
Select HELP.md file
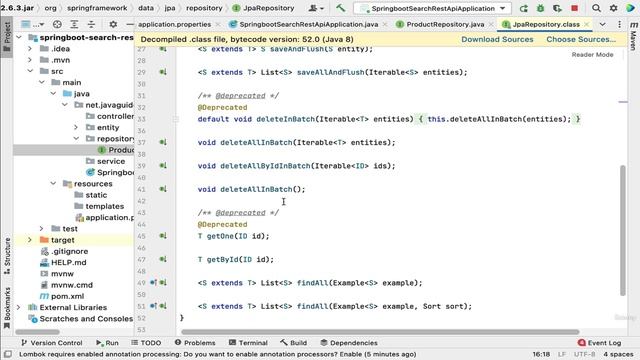click(63, 262)
